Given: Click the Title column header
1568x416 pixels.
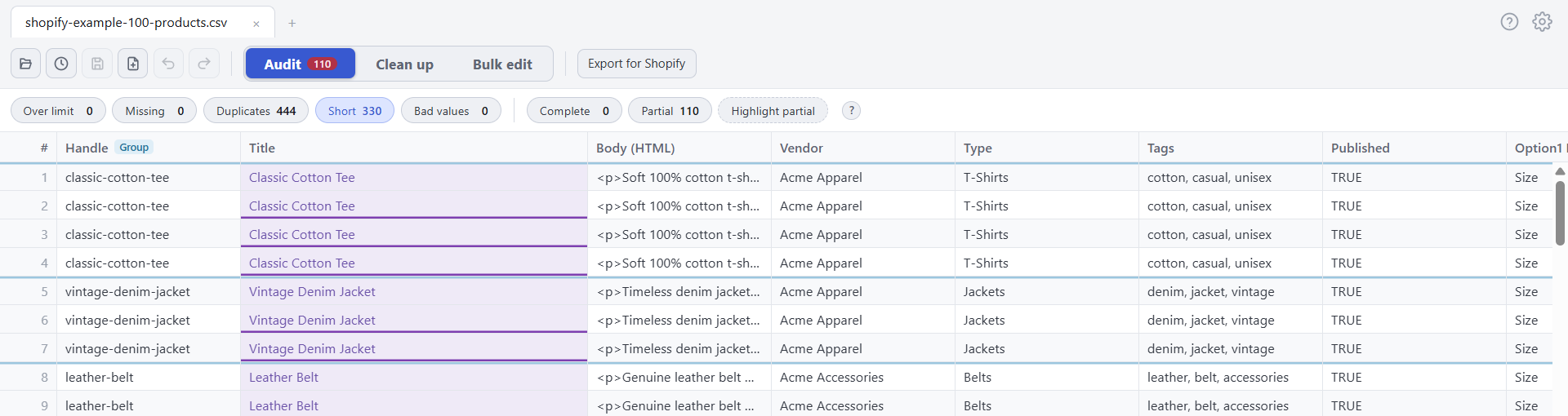Looking at the screenshot, I should point(413,148).
